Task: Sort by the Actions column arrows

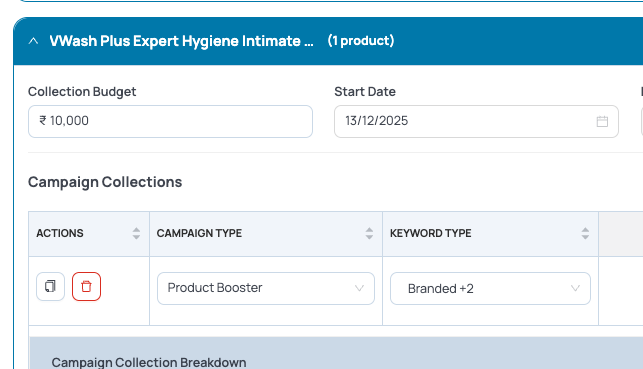Action: point(136,233)
